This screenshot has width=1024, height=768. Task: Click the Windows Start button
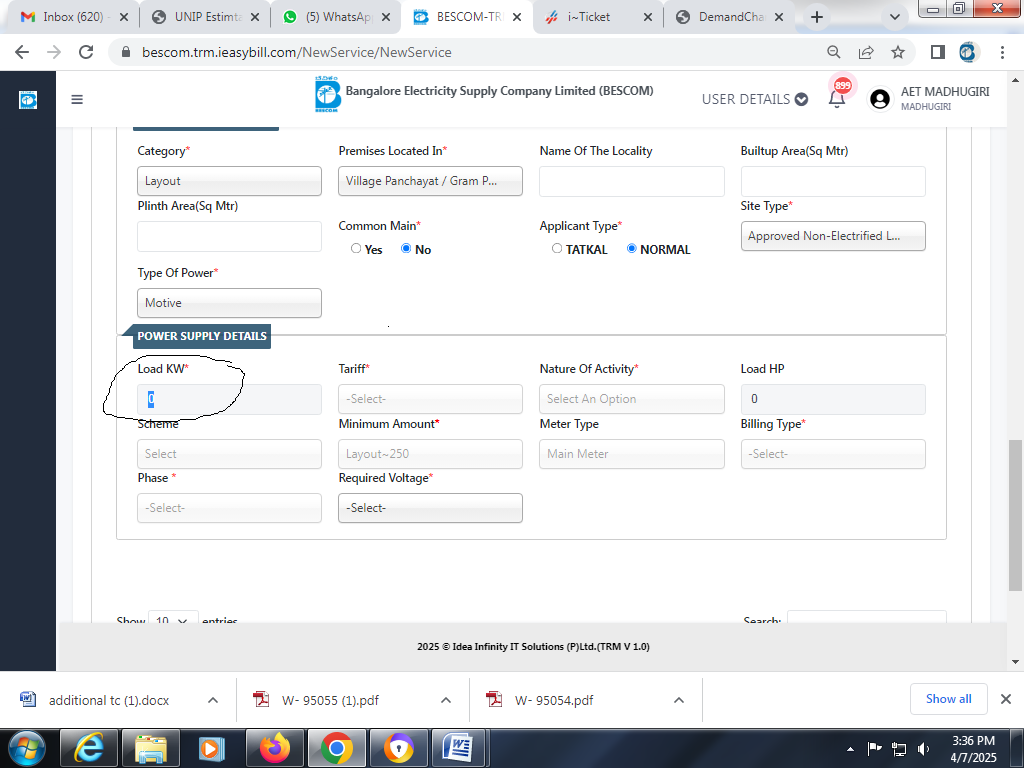click(x=27, y=748)
